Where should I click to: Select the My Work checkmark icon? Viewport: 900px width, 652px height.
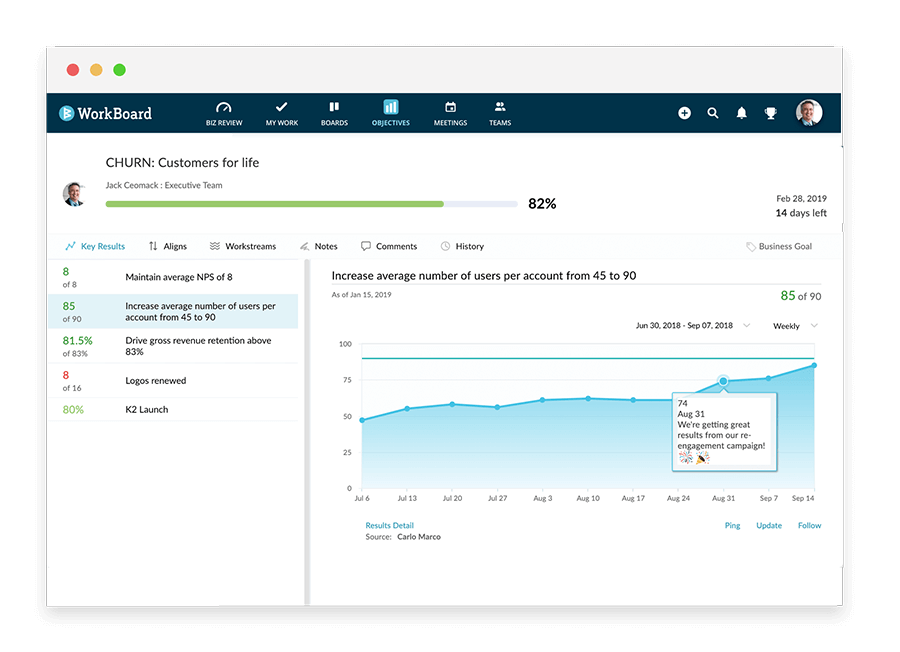(281, 112)
